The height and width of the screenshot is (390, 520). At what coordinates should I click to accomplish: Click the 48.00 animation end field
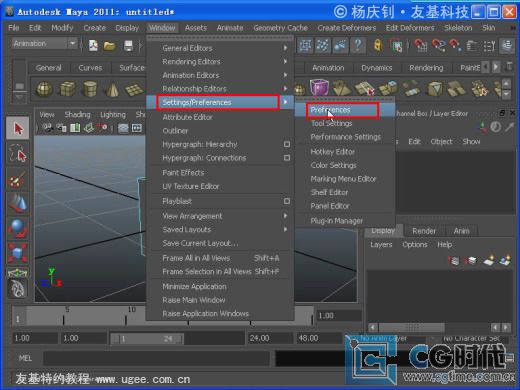[x=319, y=338]
